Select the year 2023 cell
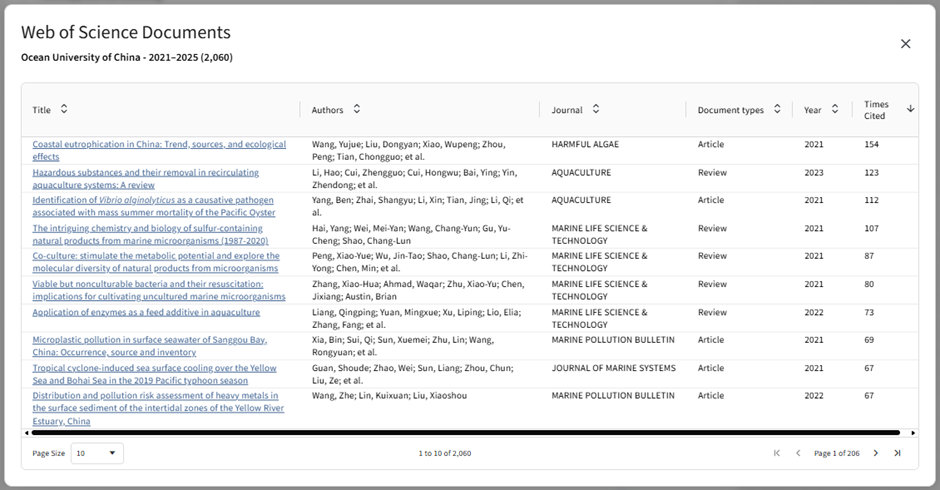This screenshot has width=940, height=490. point(814,173)
